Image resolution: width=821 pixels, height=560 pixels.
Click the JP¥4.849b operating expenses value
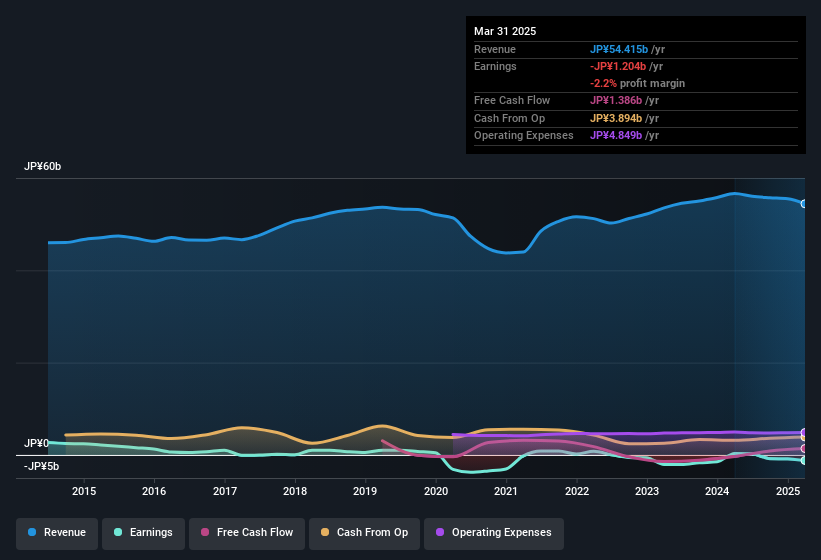point(616,136)
